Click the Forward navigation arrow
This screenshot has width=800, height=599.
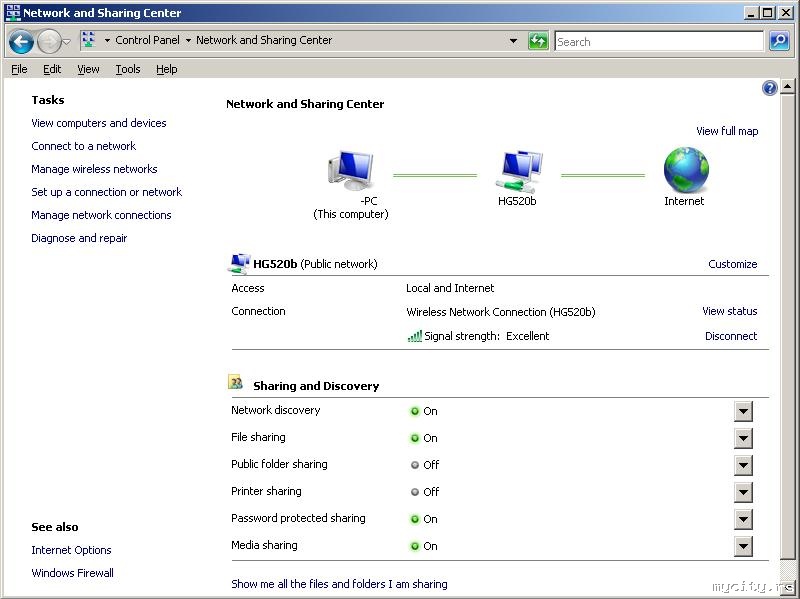tap(49, 41)
